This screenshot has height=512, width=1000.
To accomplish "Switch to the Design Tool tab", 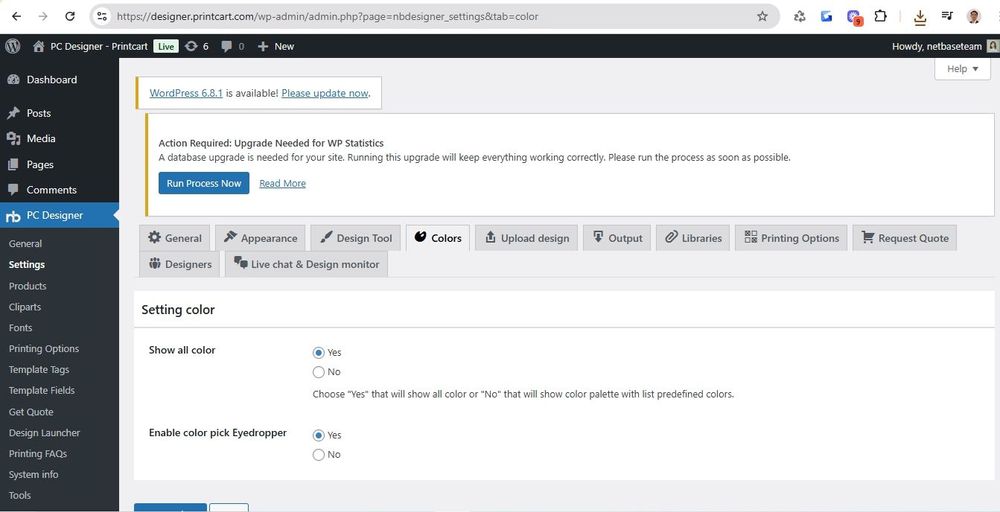I will (x=356, y=238).
